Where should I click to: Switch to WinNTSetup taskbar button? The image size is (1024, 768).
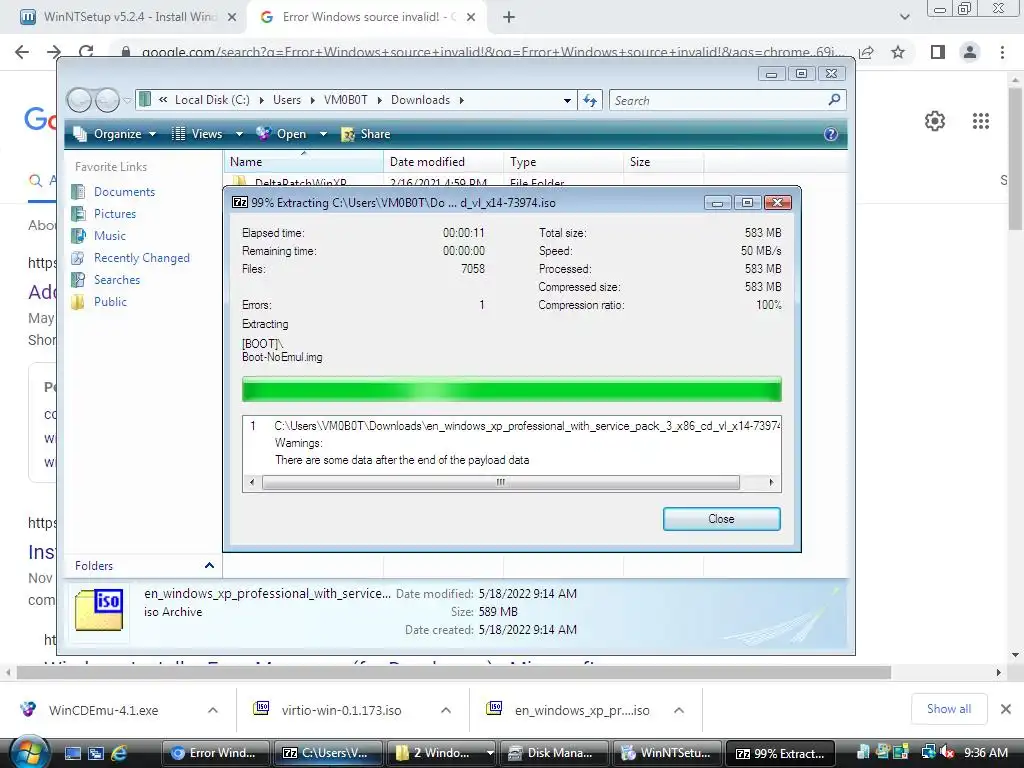[x=666, y=753]
